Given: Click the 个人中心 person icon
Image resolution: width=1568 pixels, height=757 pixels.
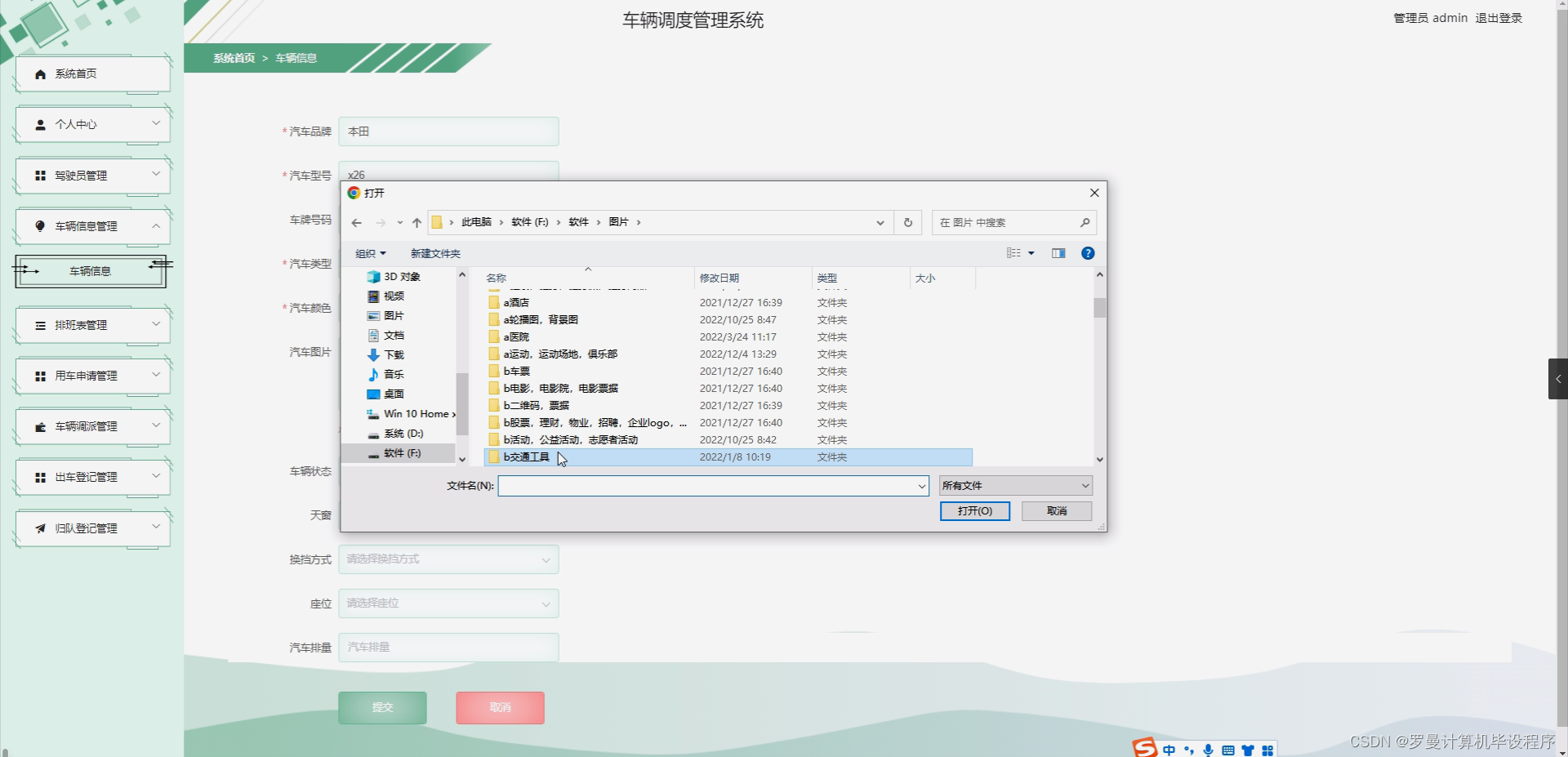Looking at the screenshot, I should [x=39, y=124].
